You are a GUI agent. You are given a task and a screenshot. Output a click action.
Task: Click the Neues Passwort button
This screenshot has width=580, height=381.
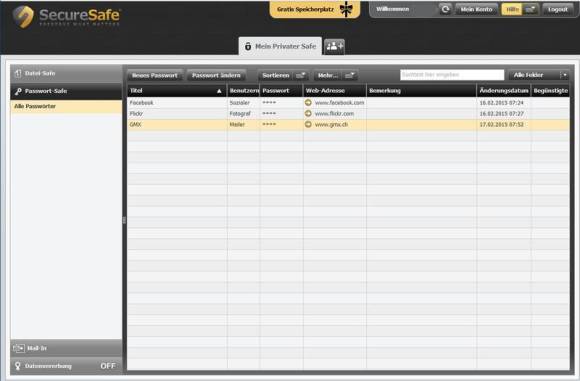[x=155, y=75]
